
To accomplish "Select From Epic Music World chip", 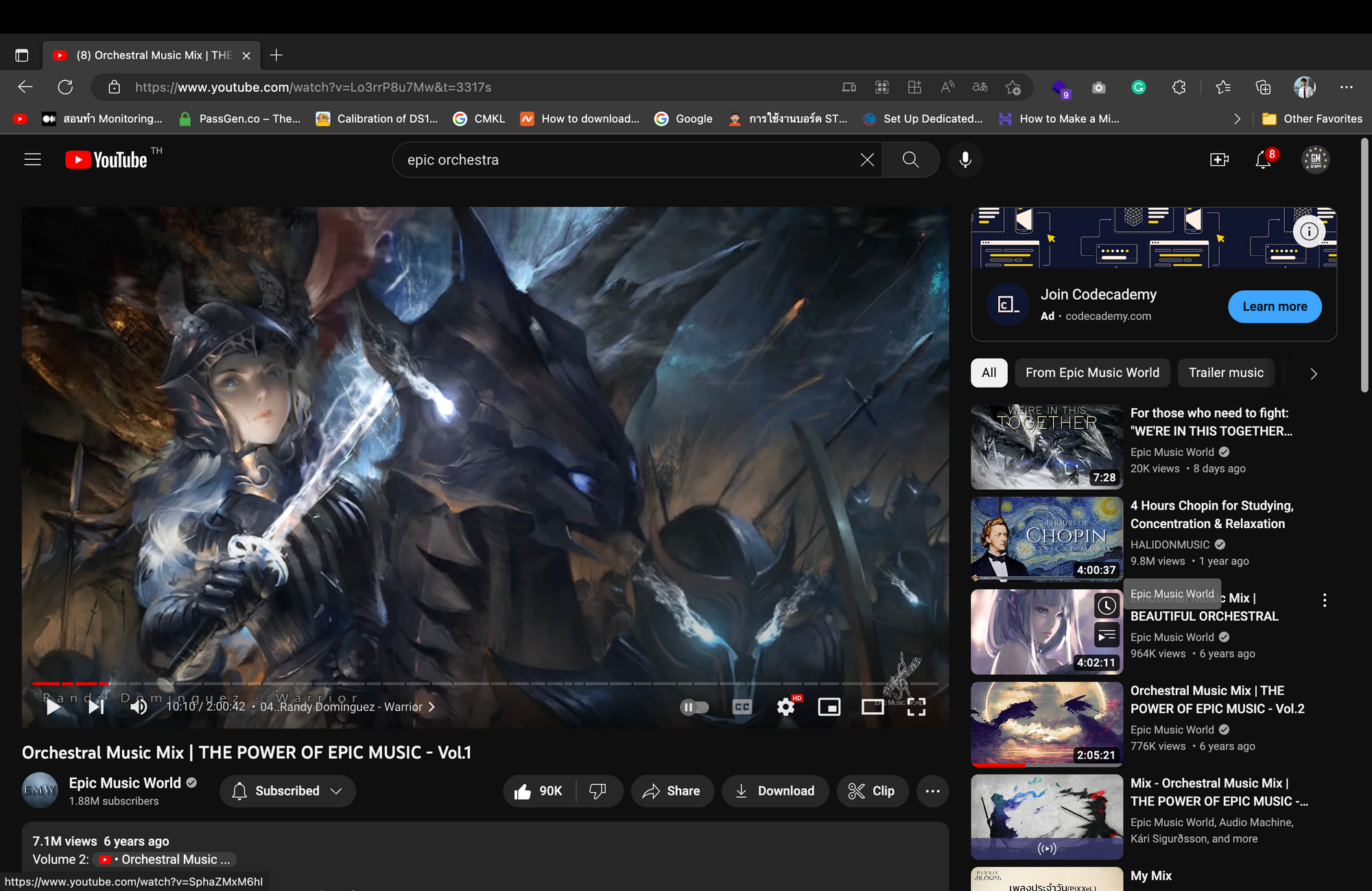I will (1092, 372).
